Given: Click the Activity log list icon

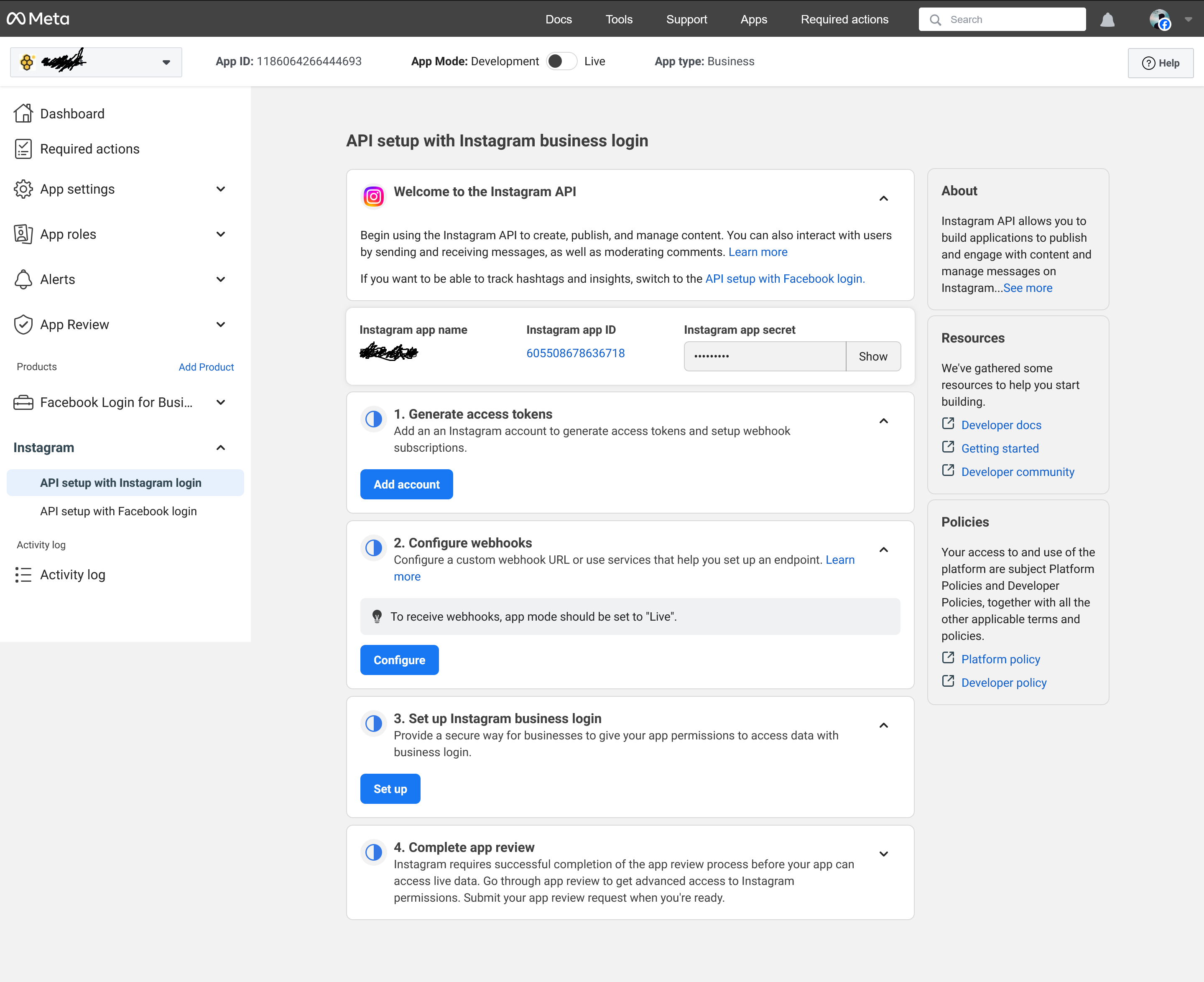Looking at the screenshot, I should click(x=23, y=575).
